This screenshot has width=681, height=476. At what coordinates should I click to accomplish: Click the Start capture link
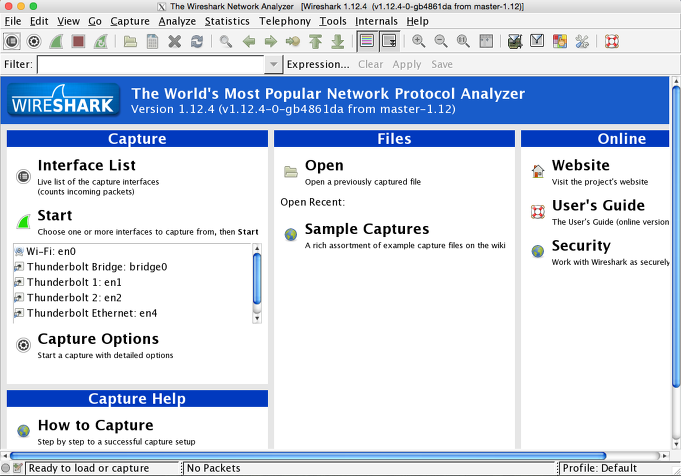tap(55, 215)
